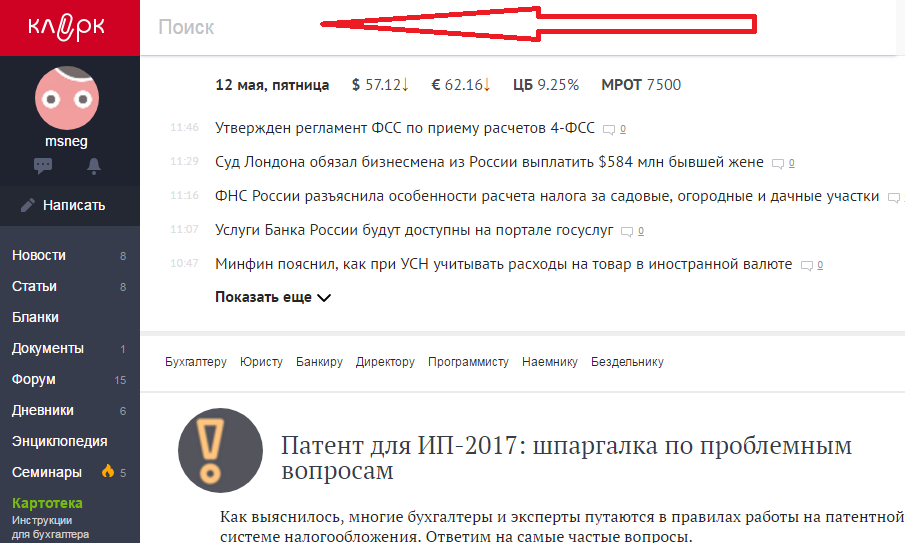
Task: Select the Программисту category tab
Action: pos(468,362)
